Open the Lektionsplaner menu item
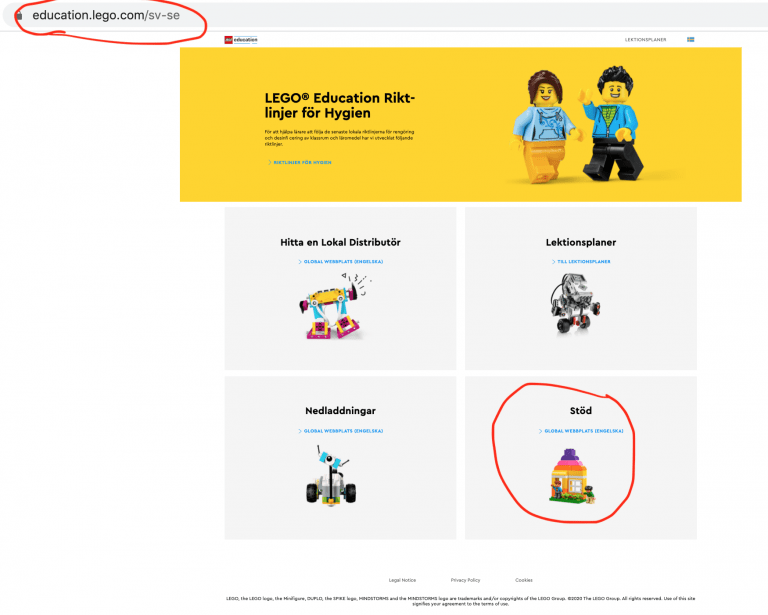The width and height of the screenshot is (768, 615). click(645, 40)
